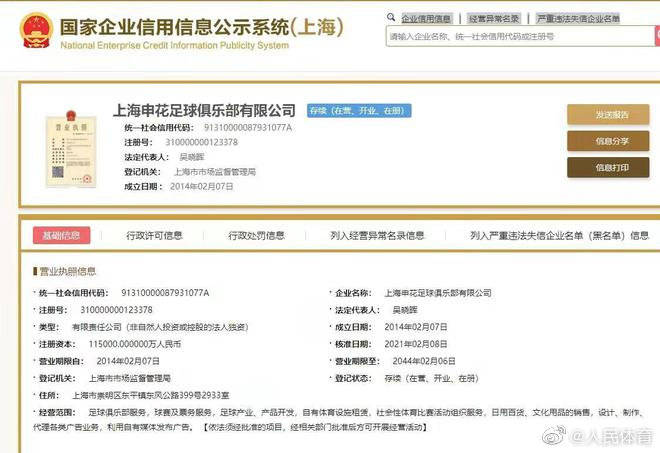Click legal representative 吴晓晖 in header card
The image size is (660, 453).
(192, 157)
